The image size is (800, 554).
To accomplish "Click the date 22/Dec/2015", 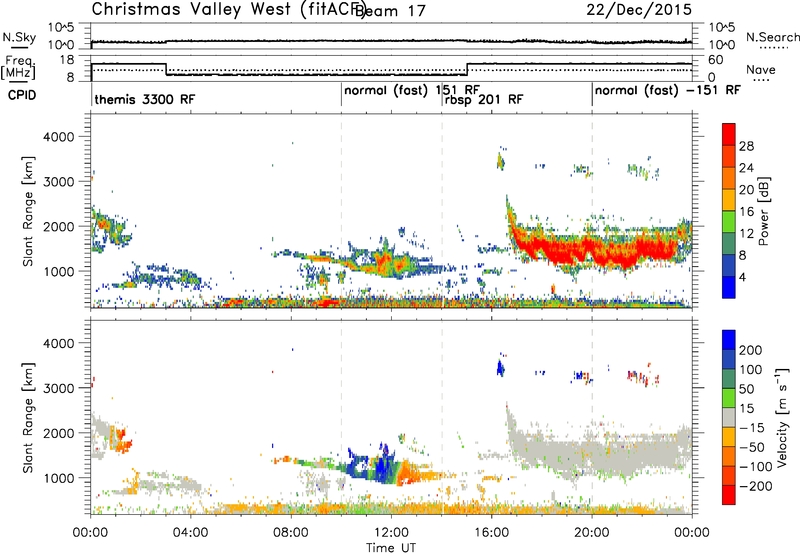I will coord(639,10).
